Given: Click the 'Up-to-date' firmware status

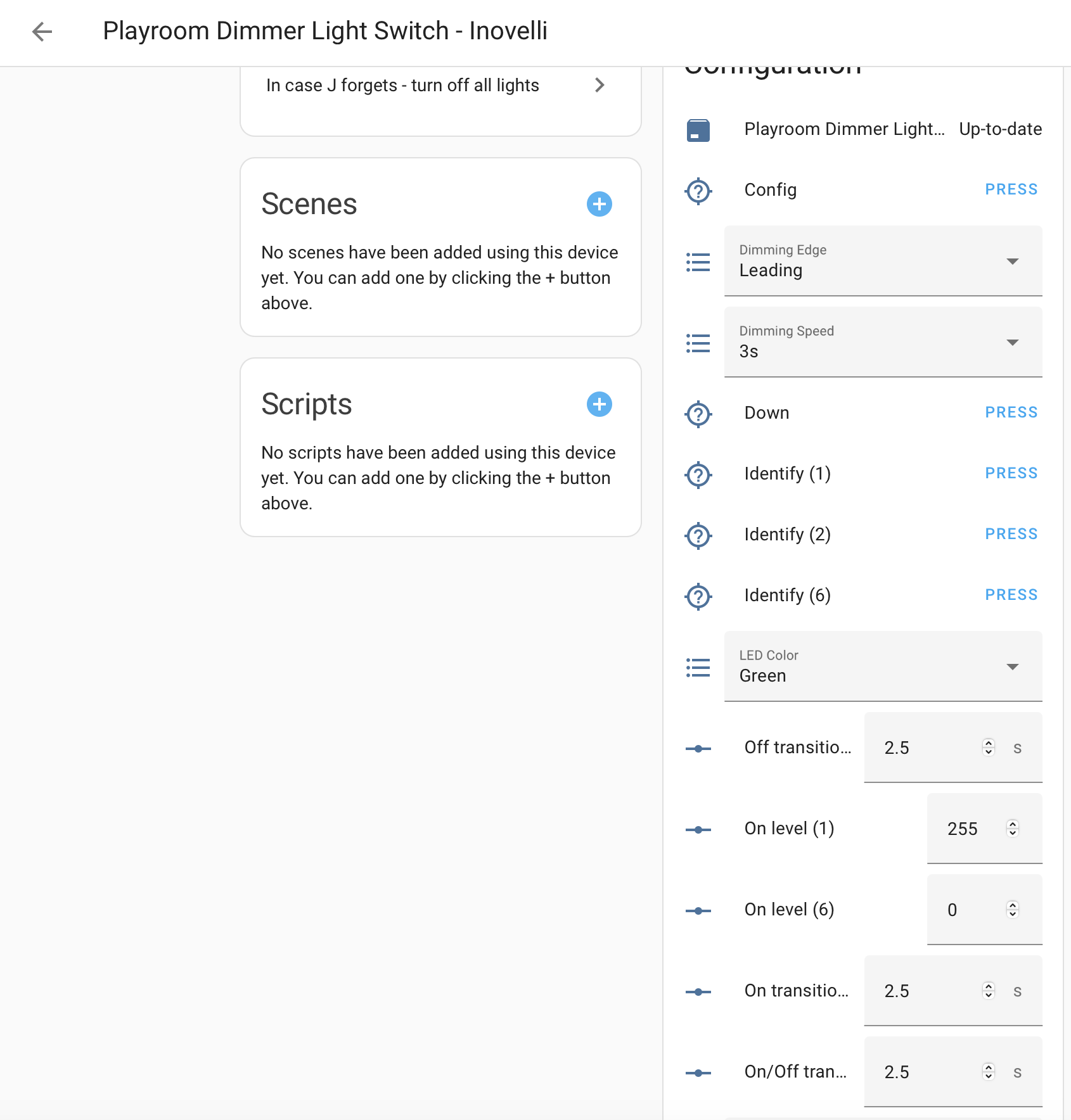Looking at the screenshot, I should [x=1000, y=129].
